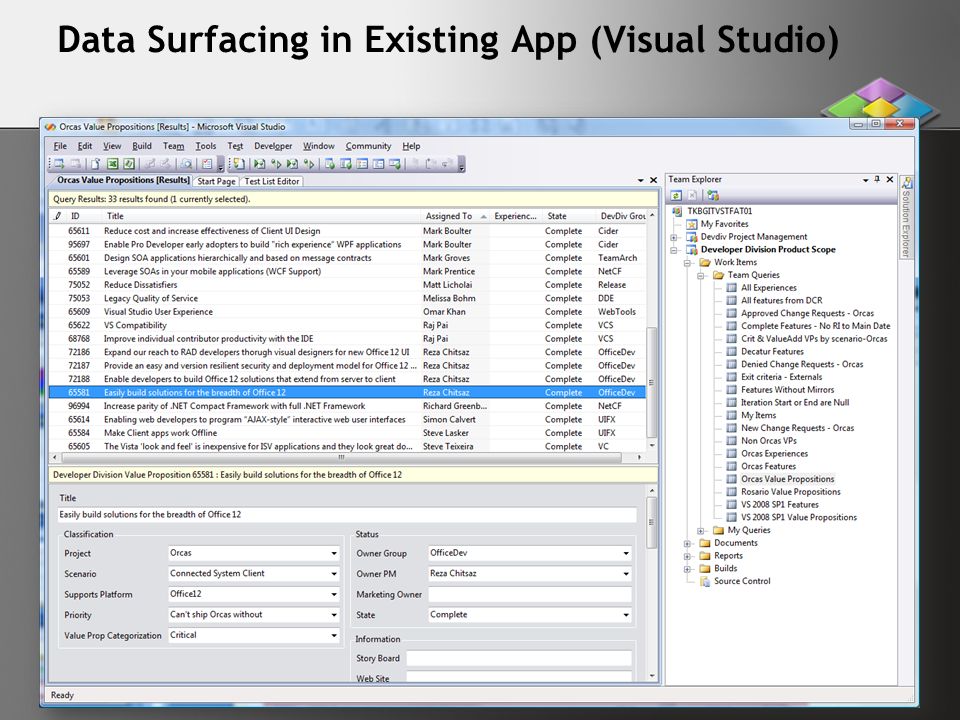Open results in Microsoft Excel from toolbar
Image resolution: width=960 pixels, height=720 pixels.
(x=112, y=164)
